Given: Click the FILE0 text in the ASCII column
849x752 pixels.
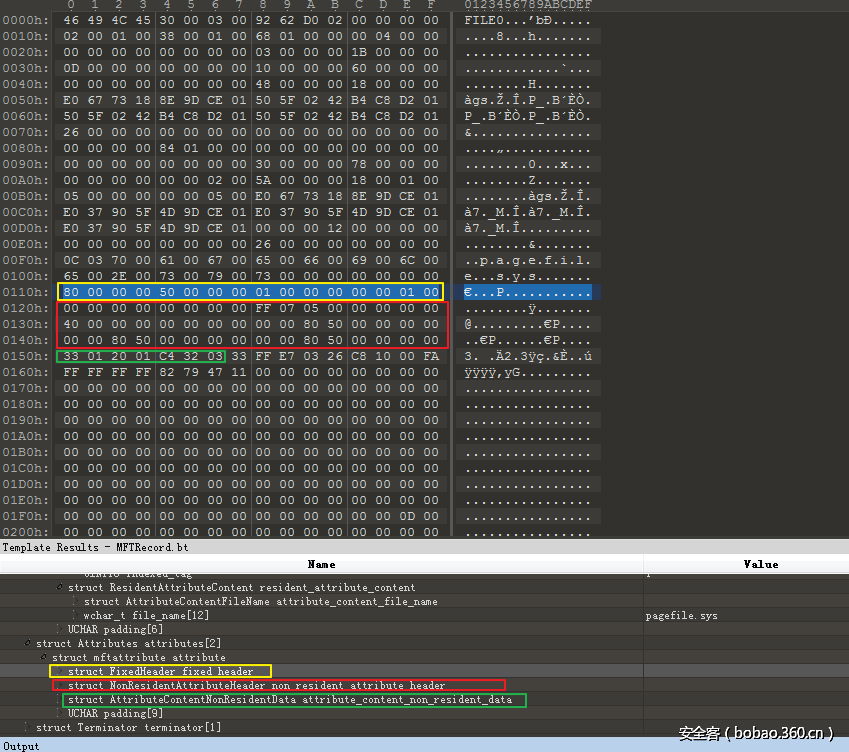Looking at the screenshot, I should pos(484,20).
